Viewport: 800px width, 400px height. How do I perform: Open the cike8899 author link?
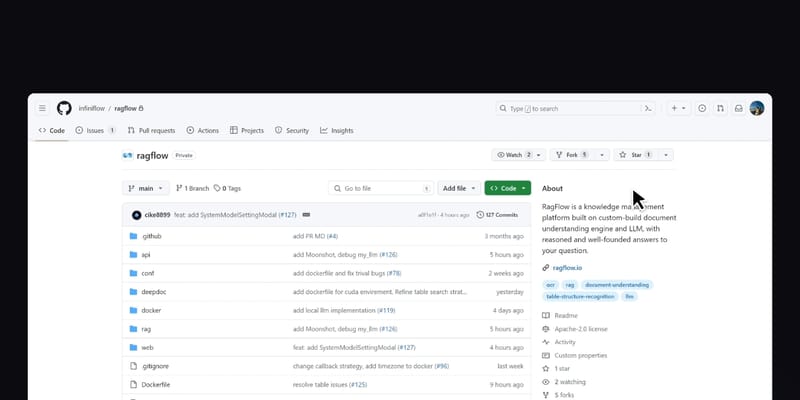pyautogui.click(x=157, y=215)
